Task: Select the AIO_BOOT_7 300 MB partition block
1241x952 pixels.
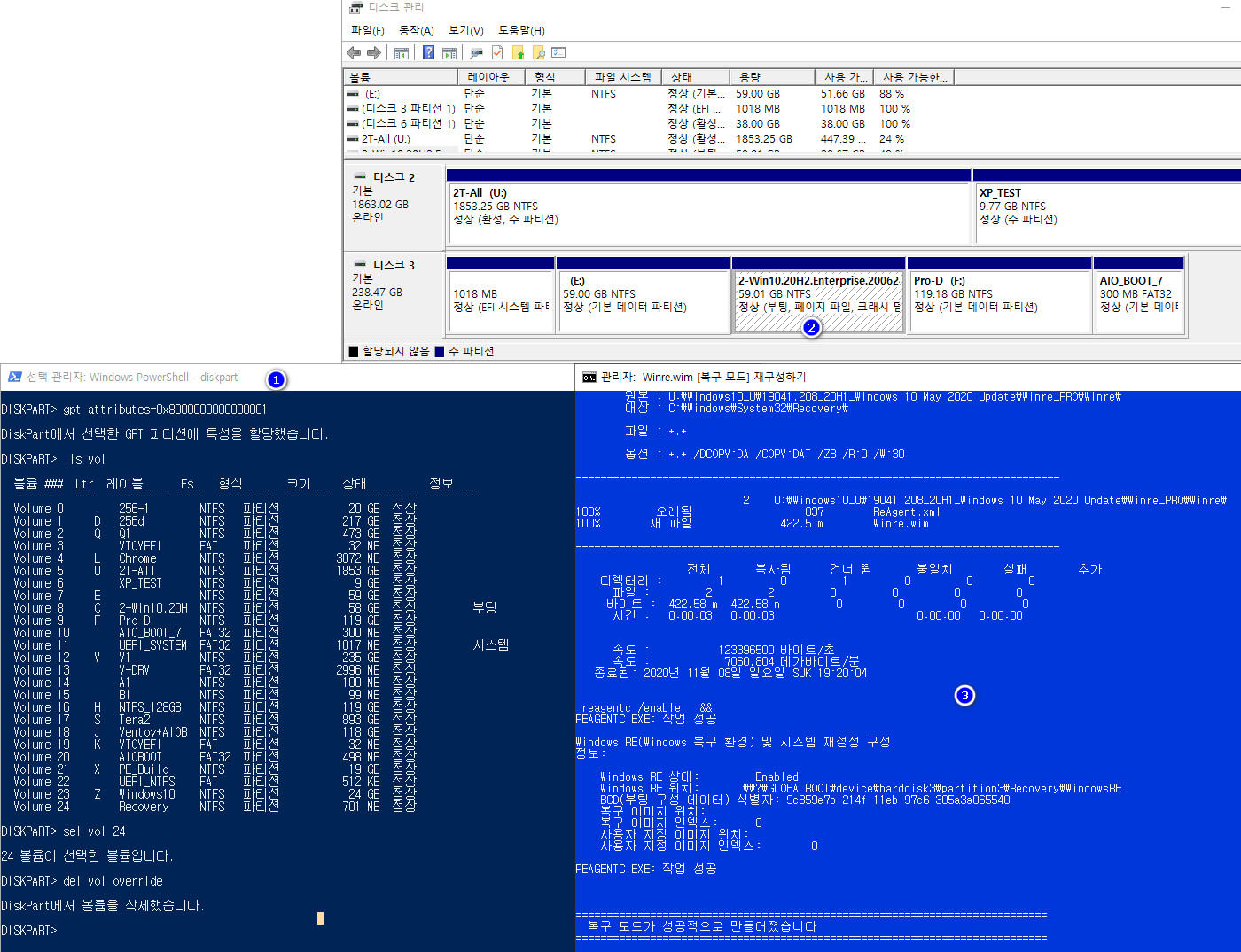Action: (1139, 295)
